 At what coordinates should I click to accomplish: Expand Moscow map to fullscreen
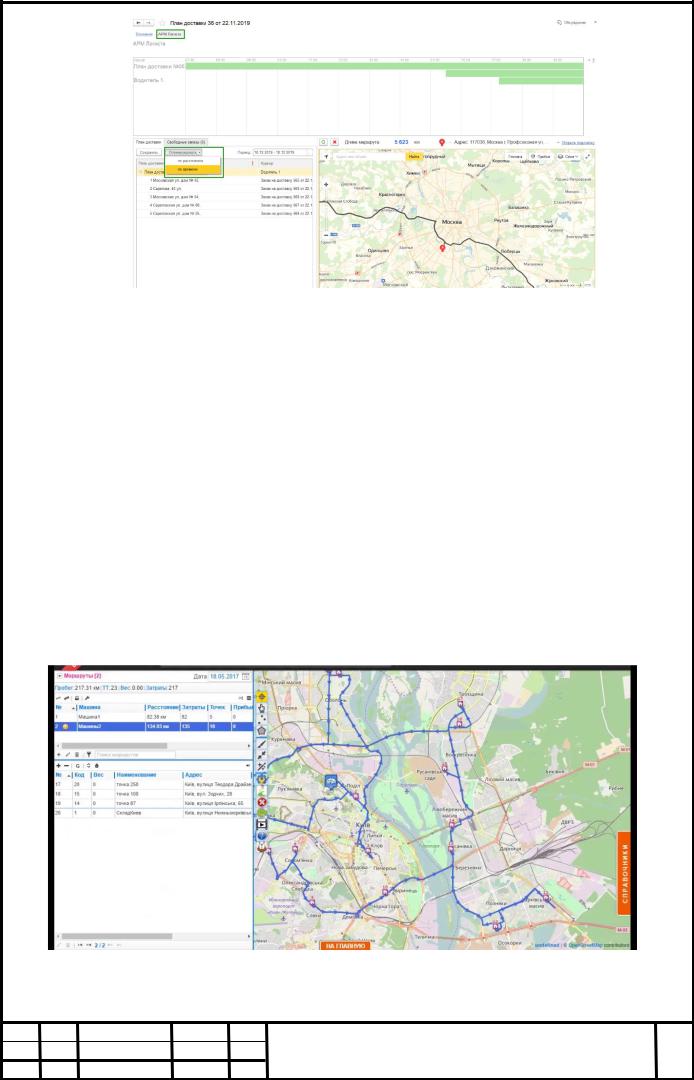(x=587, y=156)
